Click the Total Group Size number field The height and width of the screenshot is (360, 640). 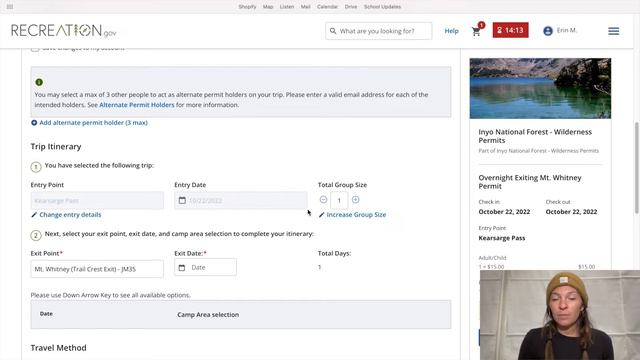click(339, 200)
